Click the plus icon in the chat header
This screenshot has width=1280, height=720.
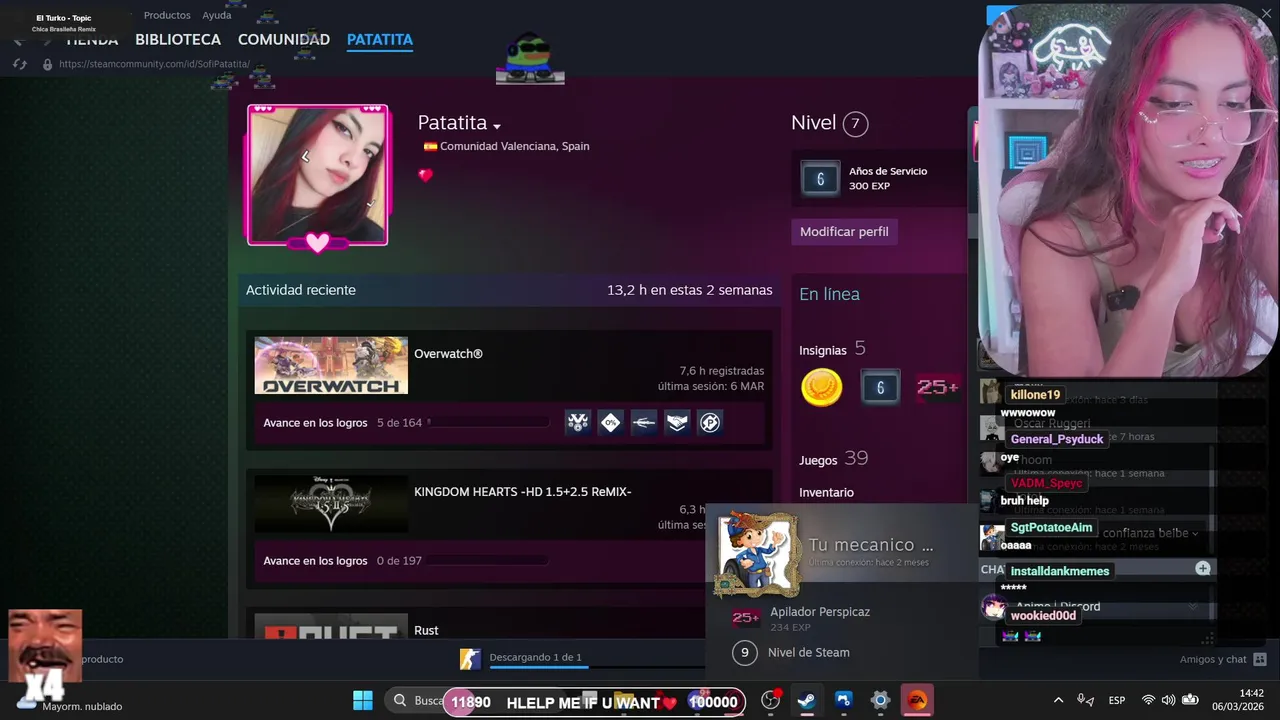click(1203, 568)
